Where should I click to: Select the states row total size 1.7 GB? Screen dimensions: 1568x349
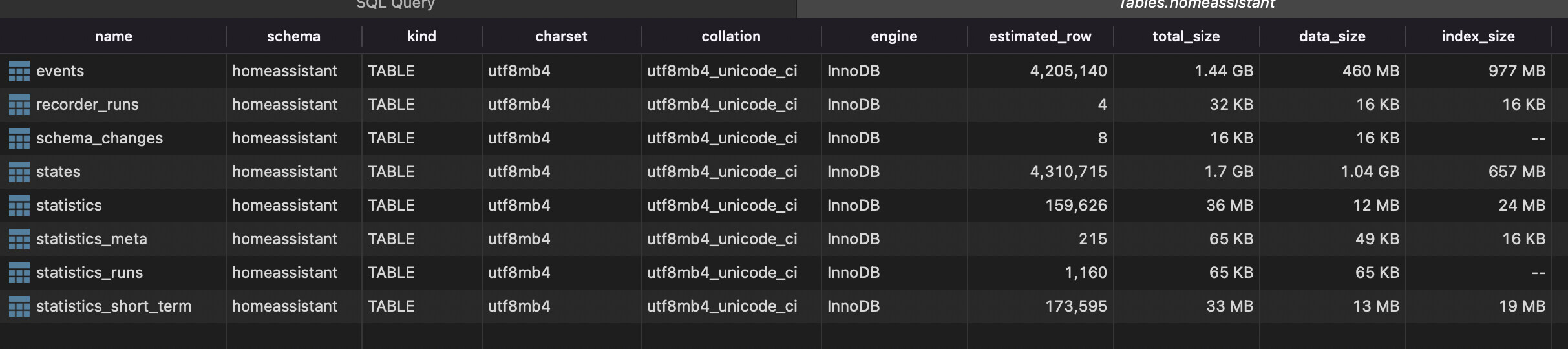1228,172
